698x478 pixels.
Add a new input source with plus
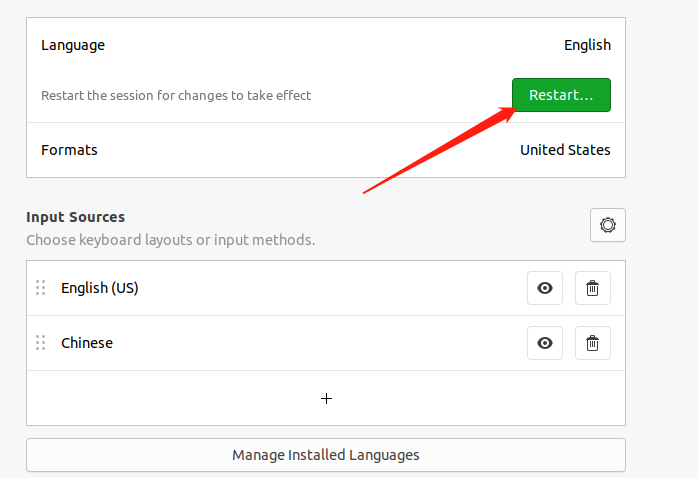pyautogui.click(x=326, y=398)
